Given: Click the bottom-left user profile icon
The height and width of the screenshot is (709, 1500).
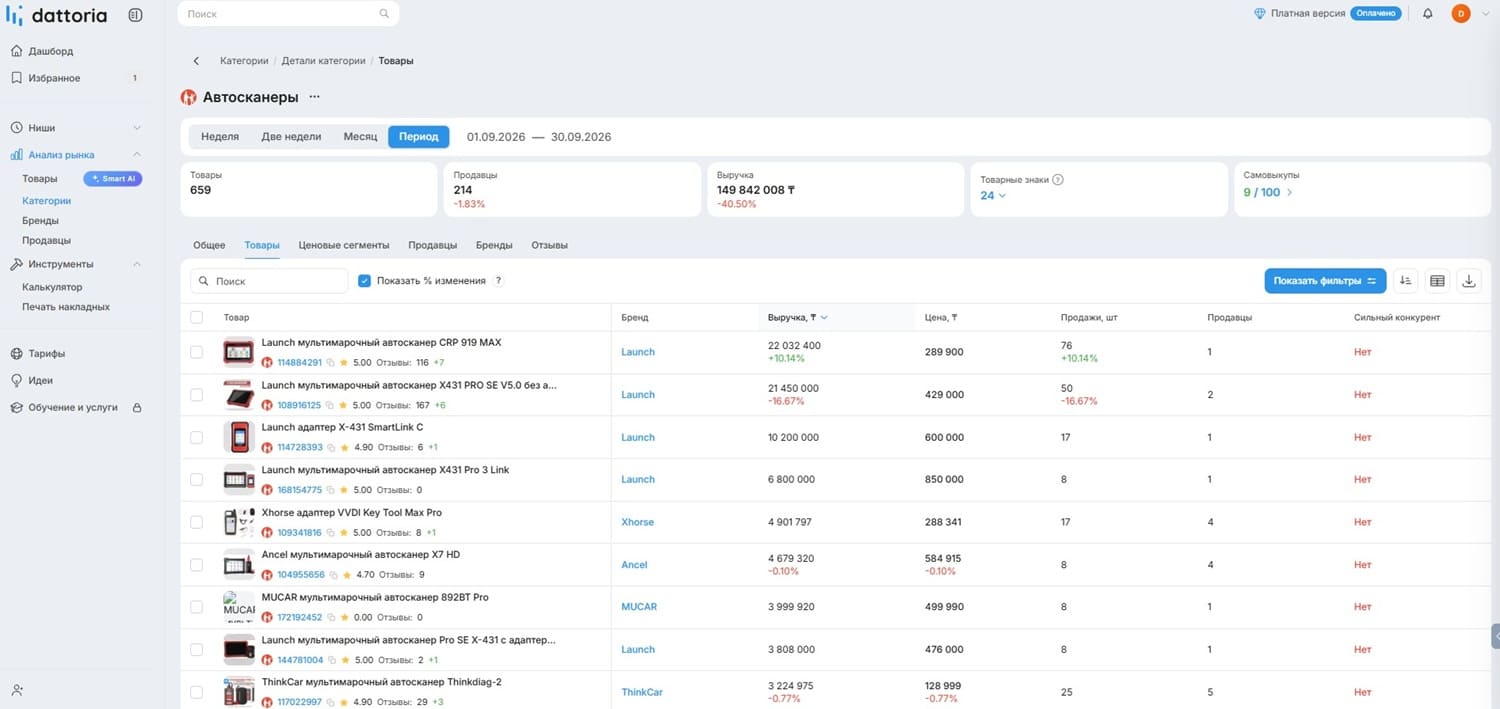Looking at the screenshot, I should 17,690.
